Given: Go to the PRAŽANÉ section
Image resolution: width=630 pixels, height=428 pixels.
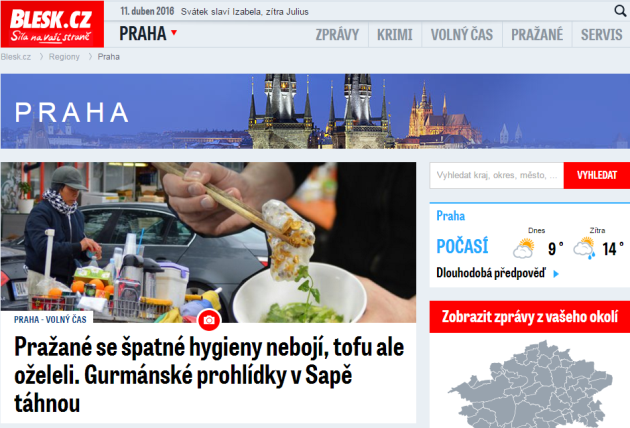Looking at the screenshot, I should point(537,35).
